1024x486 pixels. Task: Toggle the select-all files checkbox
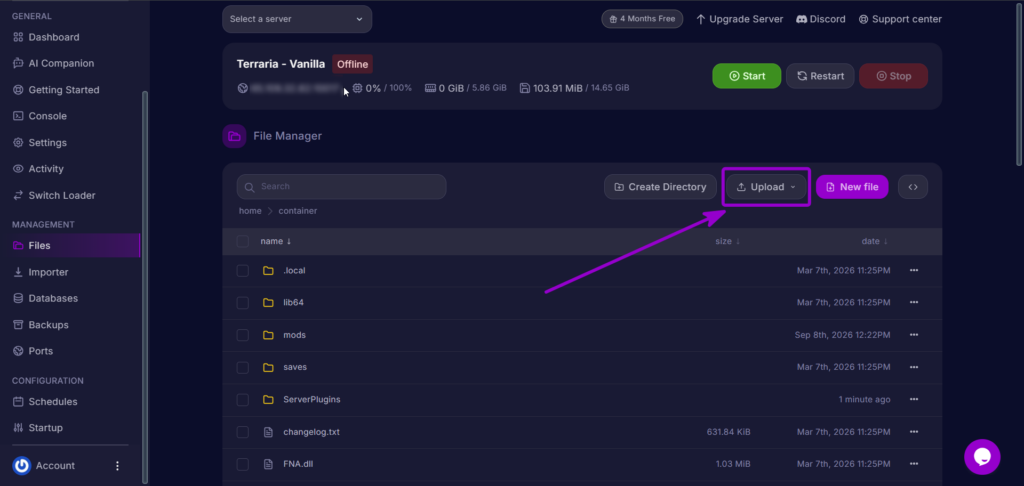[243, 242]
